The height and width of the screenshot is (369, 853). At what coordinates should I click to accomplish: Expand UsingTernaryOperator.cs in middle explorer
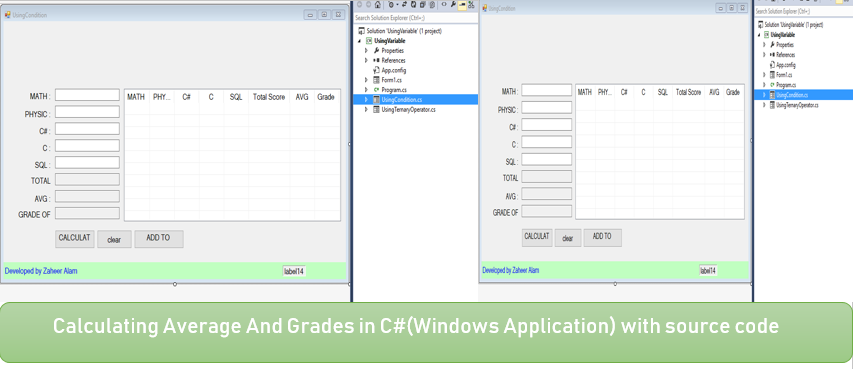click(367, 109)
